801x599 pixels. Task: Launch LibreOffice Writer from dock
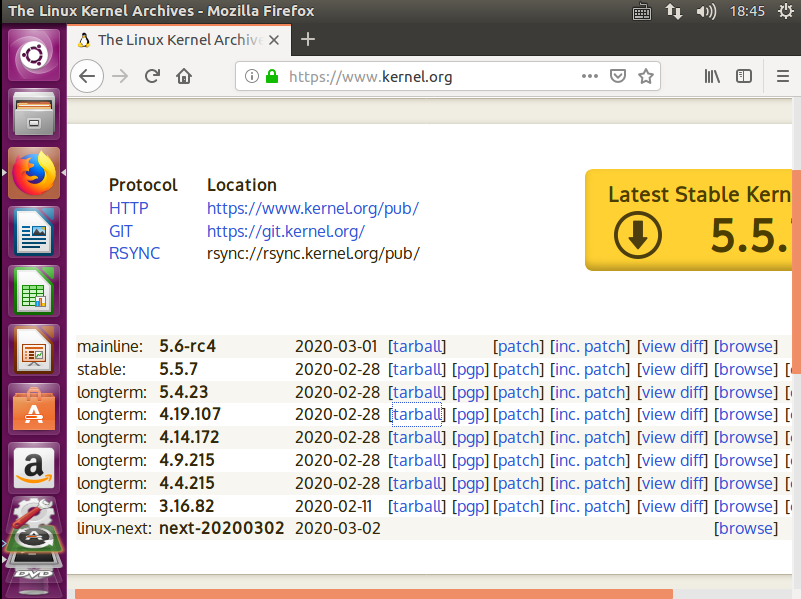[x=34, y=232]
